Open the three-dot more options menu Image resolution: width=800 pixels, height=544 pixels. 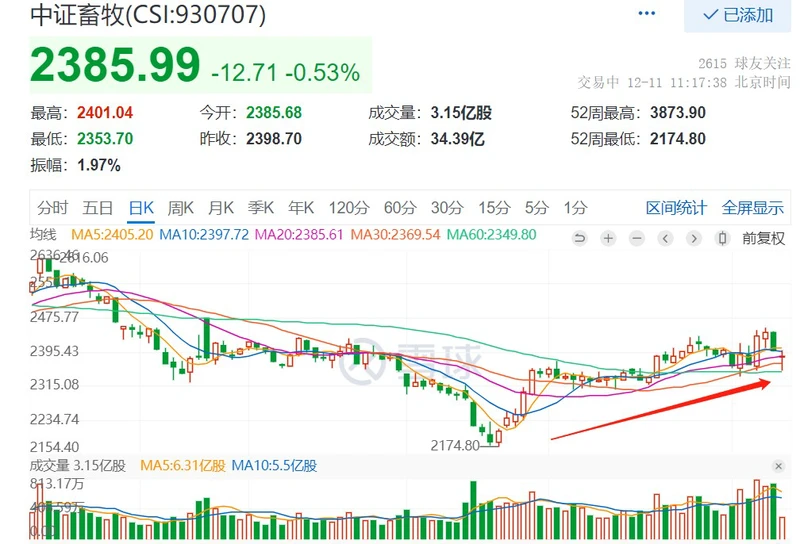coord(646,13)
